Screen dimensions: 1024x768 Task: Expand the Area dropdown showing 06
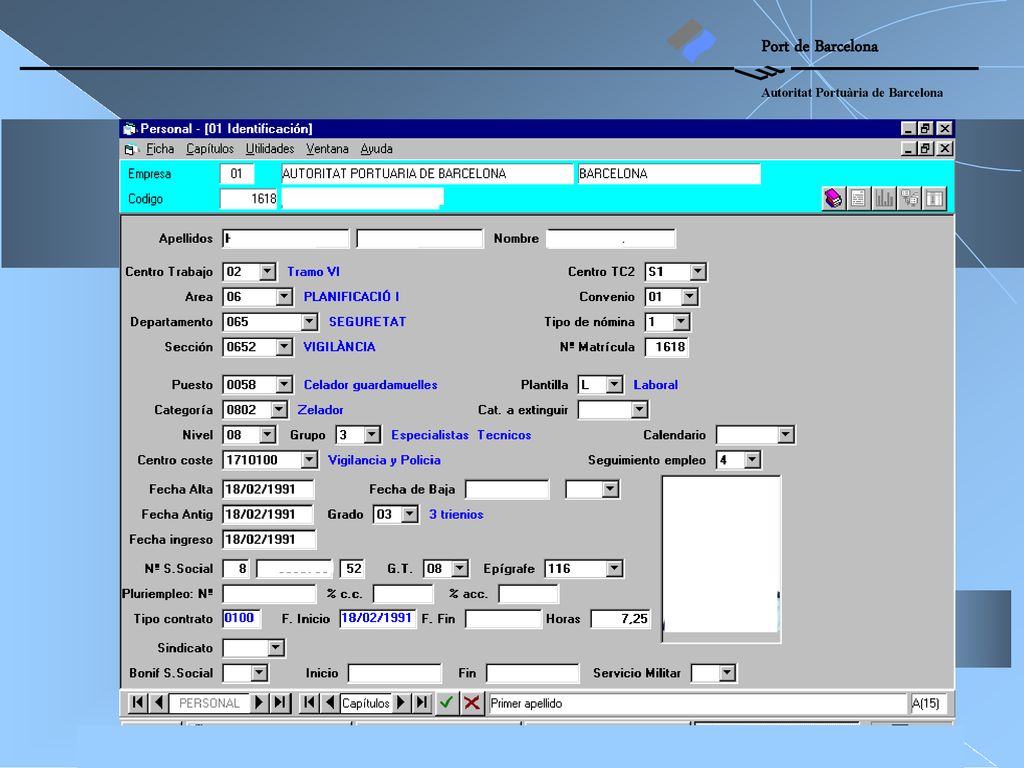[283, 297]
